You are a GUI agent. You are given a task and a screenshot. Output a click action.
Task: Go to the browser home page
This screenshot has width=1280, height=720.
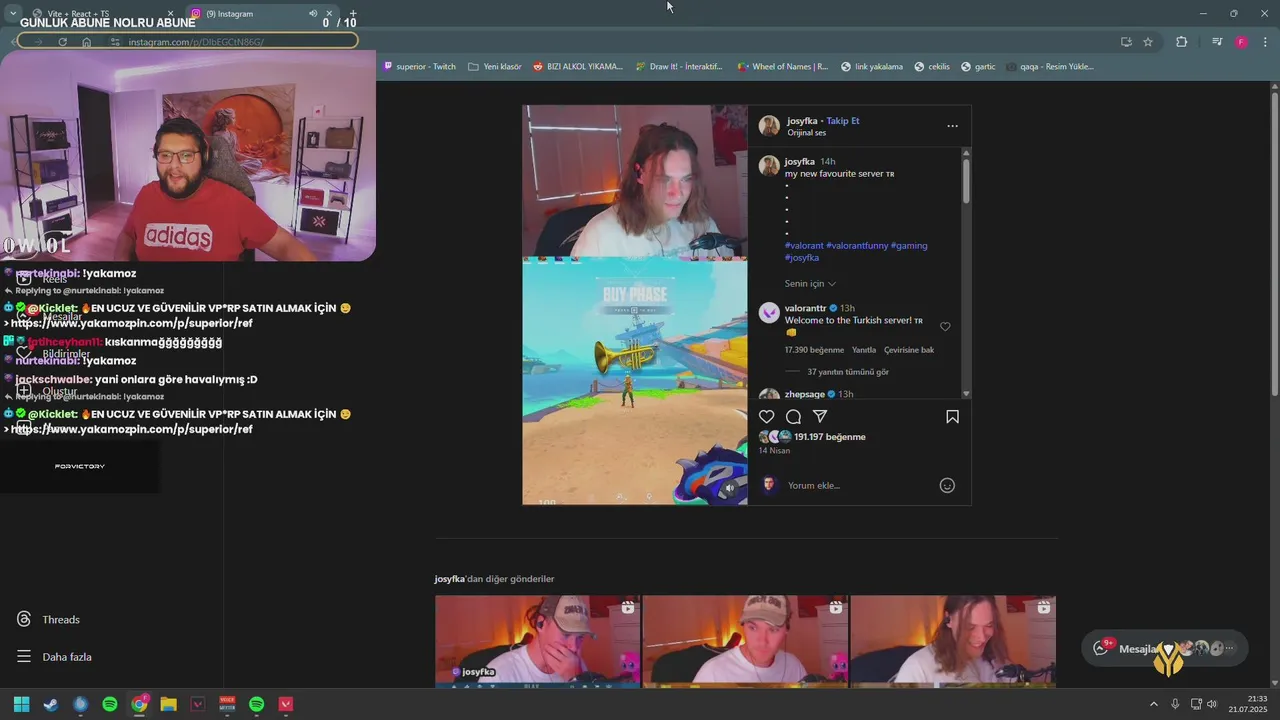pos(87,42)
